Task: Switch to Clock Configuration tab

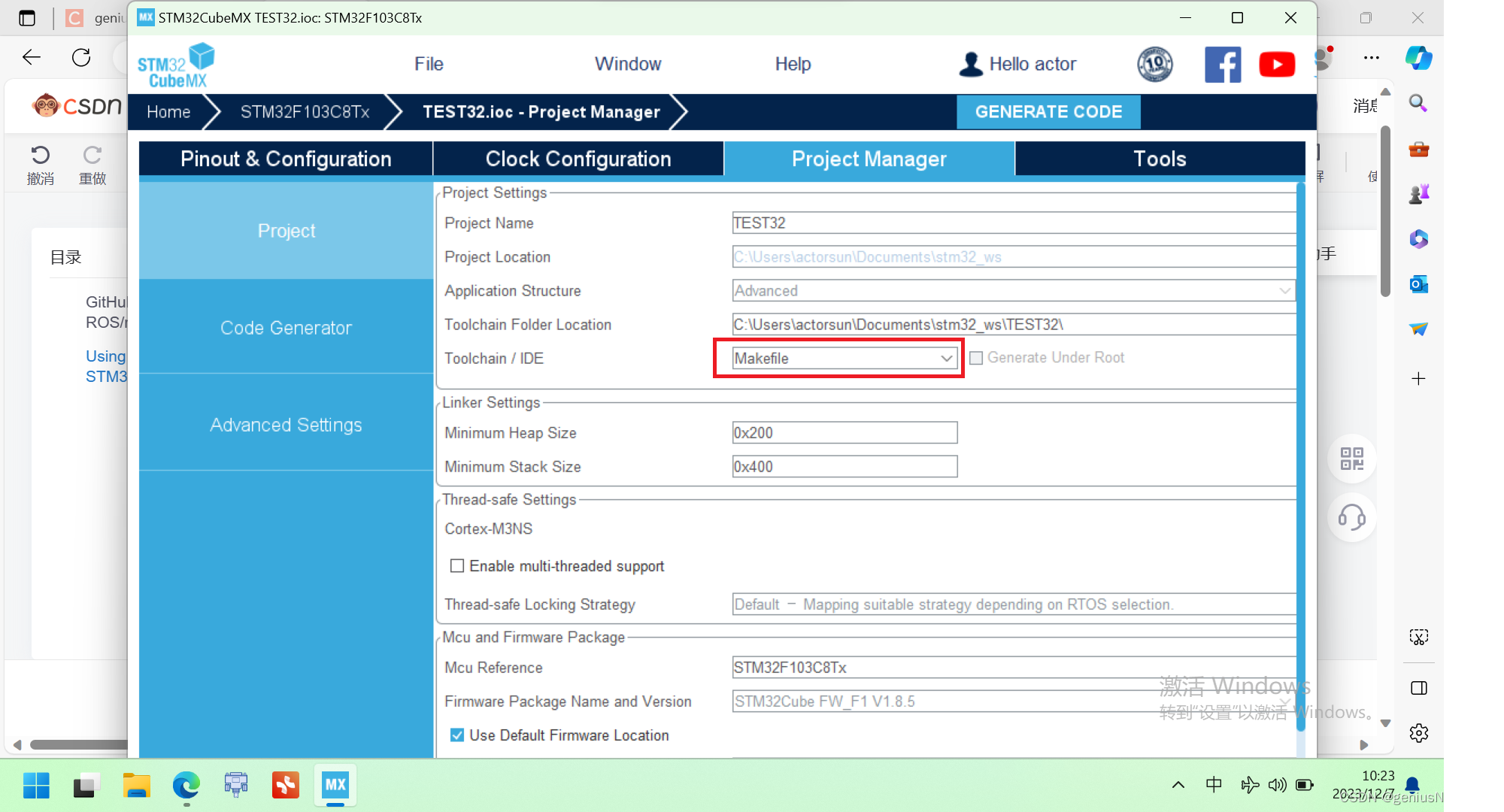Action: [x=578, y=158]
